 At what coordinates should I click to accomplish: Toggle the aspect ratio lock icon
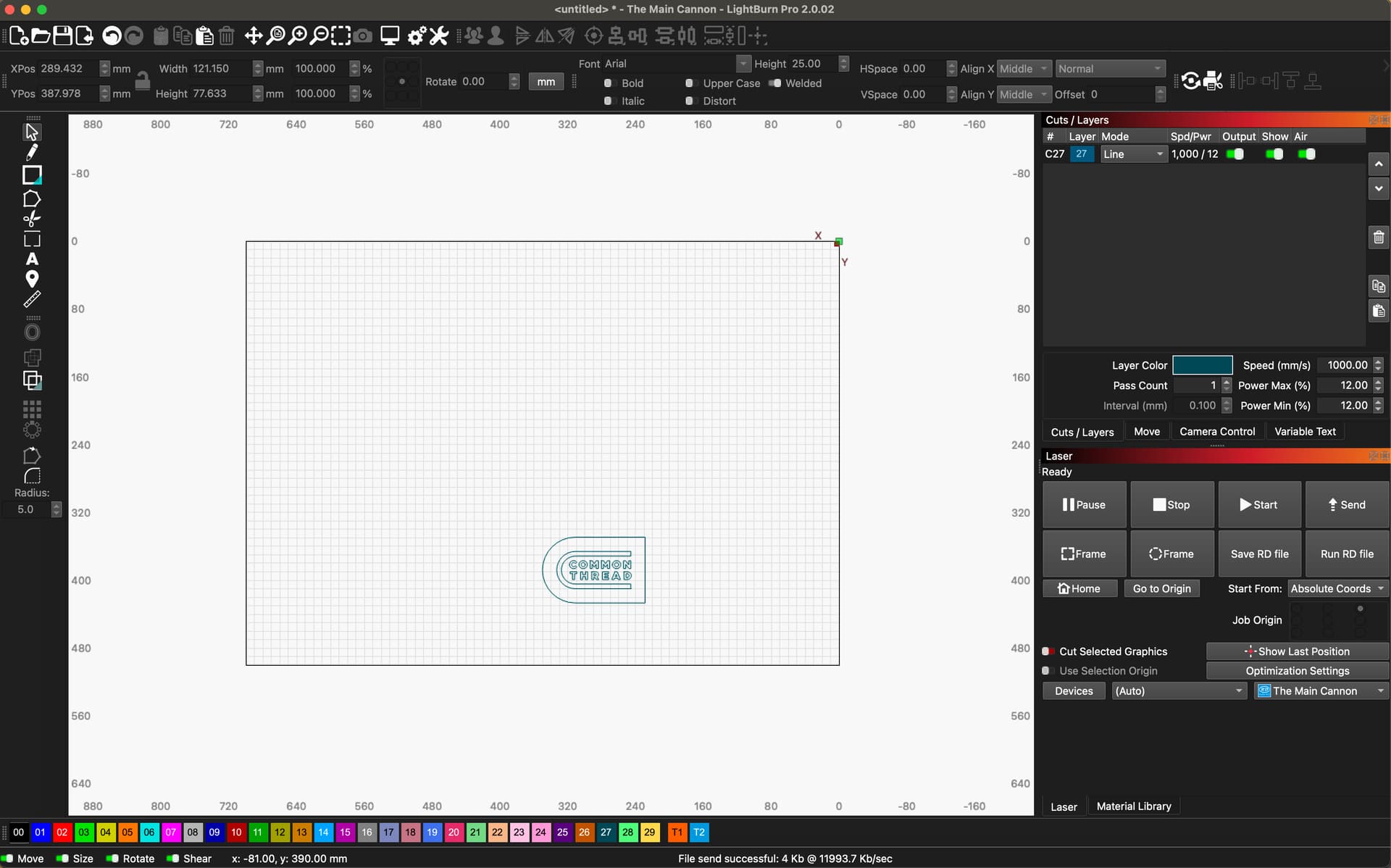pos(143,80)
